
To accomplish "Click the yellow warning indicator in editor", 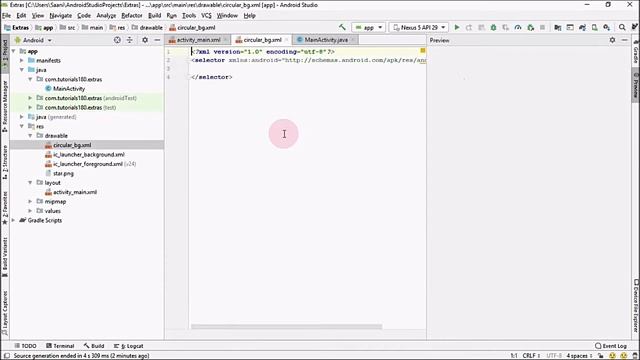I will pos(423,51).
